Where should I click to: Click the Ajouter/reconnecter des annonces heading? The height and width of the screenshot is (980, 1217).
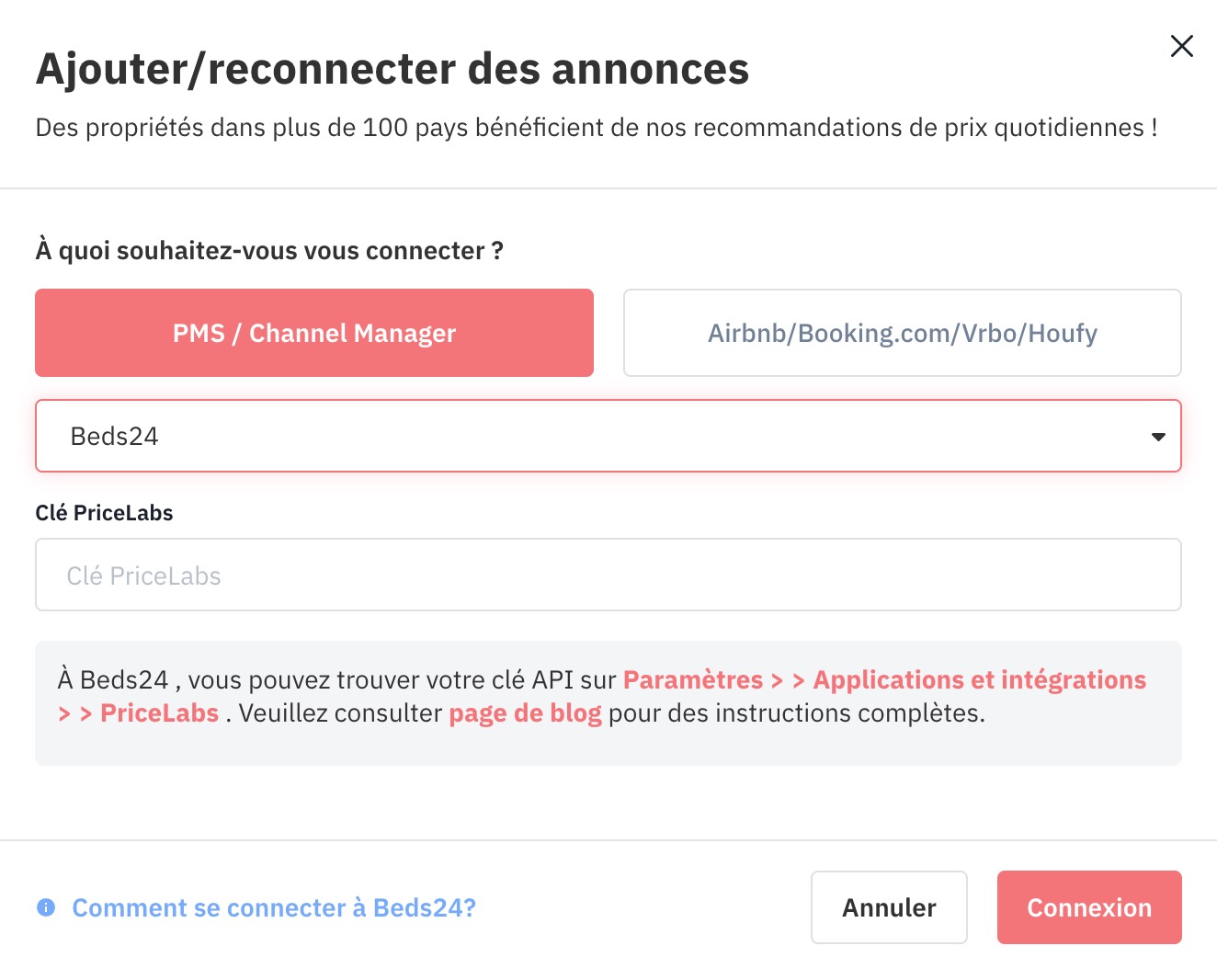(392, 69)
